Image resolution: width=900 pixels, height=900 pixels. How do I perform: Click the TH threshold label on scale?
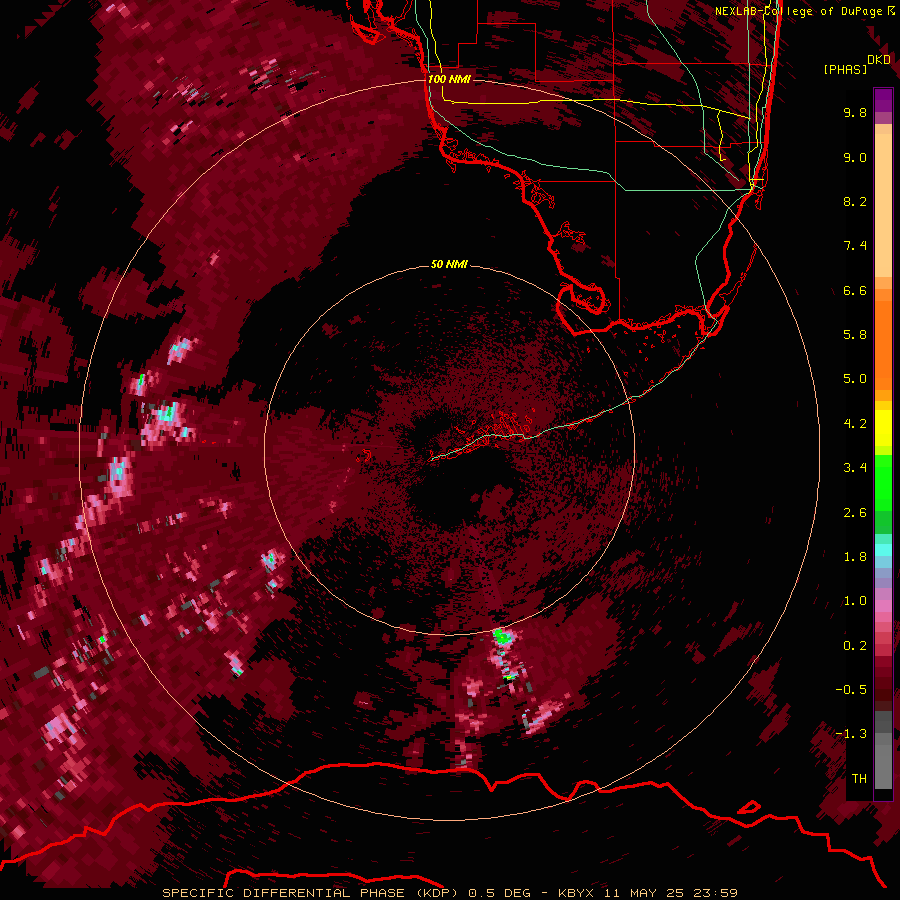tap(859, 779)
